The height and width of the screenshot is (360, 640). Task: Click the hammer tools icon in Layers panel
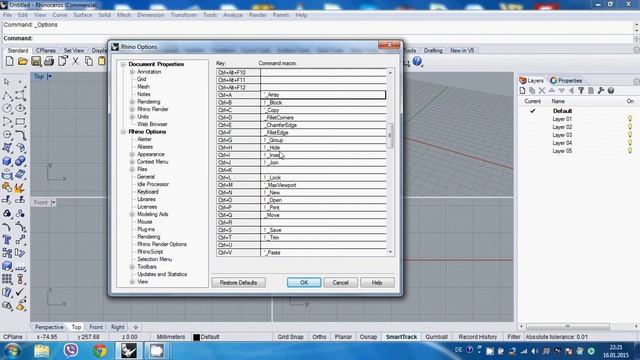(x=601, y=91)
